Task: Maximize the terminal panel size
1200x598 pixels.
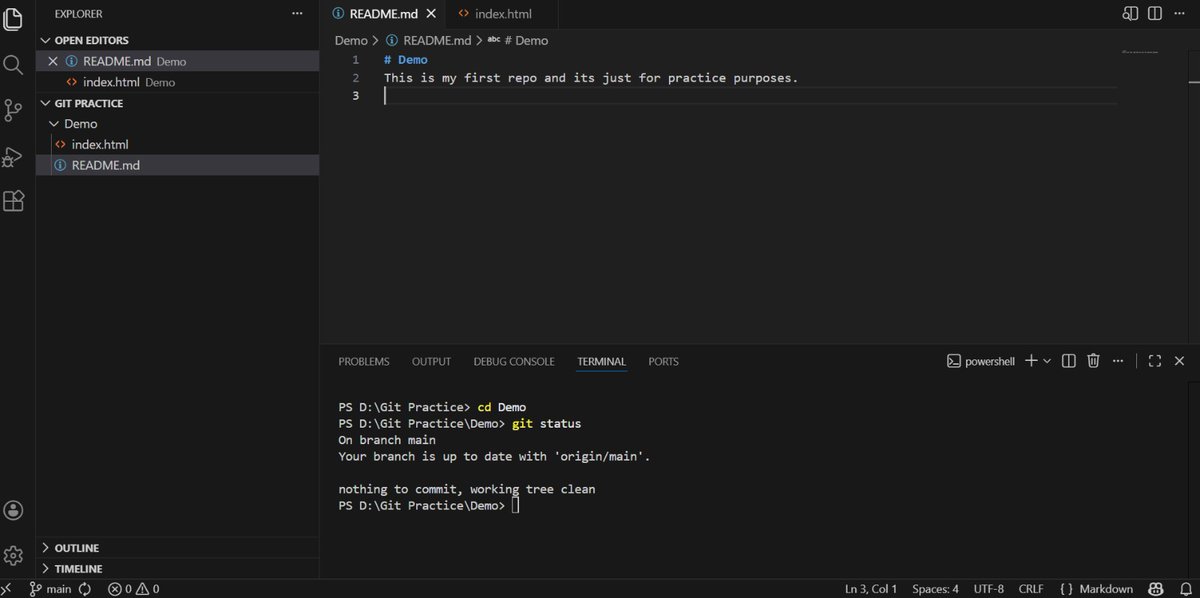Action: click(1155, 361)
